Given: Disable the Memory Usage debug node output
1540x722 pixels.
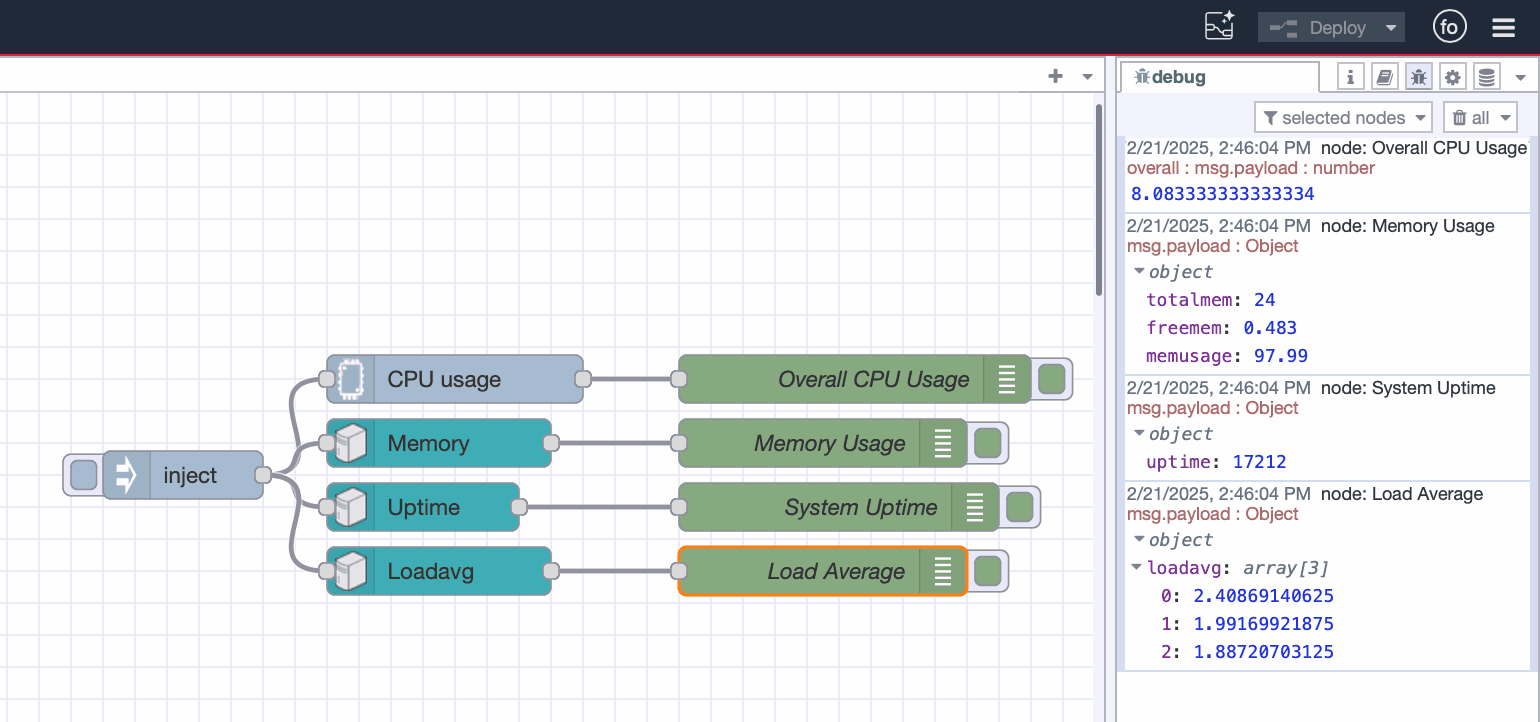Looking at the screenshot, I should pyautogui.click(x=987, y=443).
